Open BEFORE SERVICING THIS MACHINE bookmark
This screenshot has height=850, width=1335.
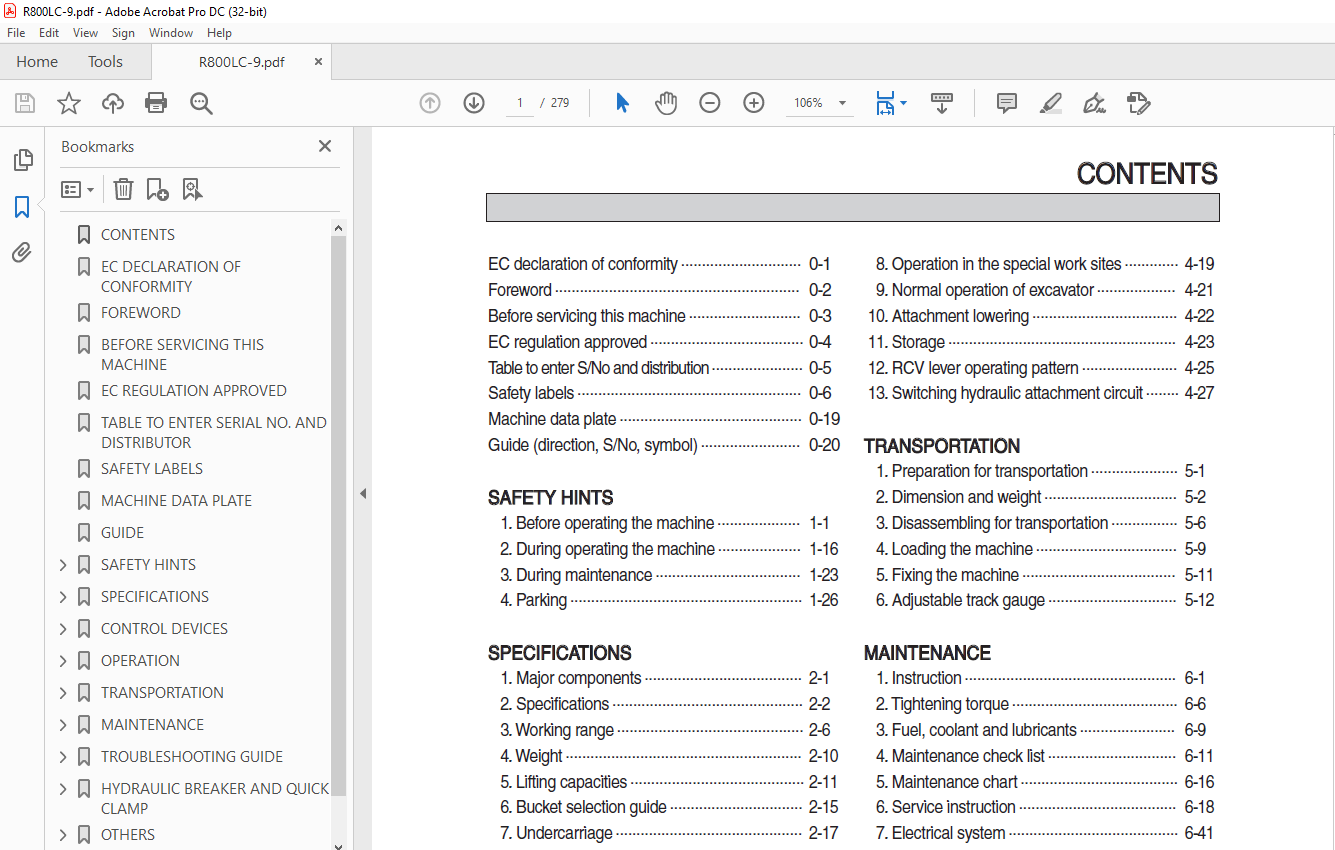(x=182, y=355)
